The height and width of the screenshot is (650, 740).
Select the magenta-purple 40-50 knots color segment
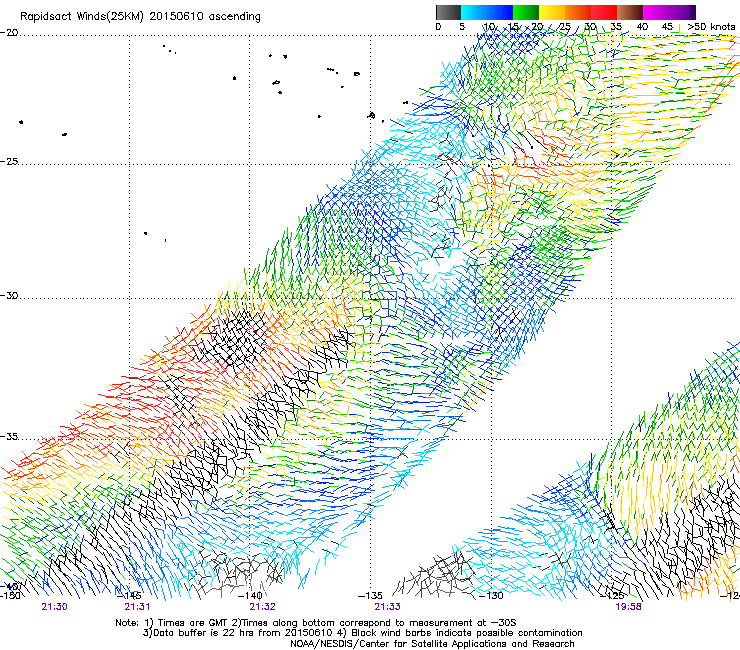pos(669,12)
